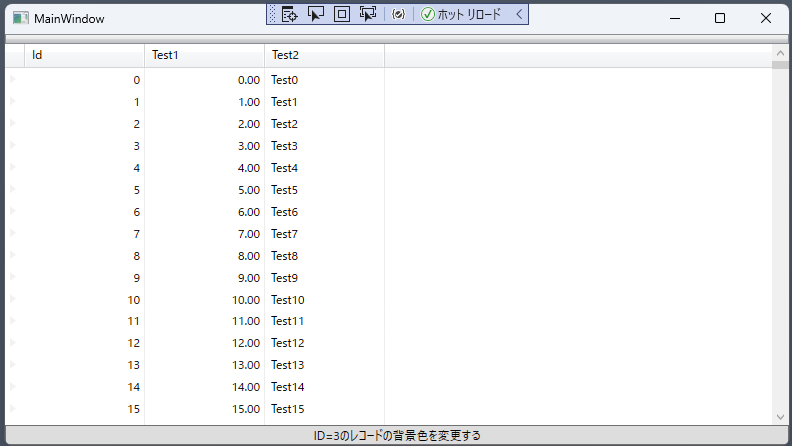Screen dimensions: 792x446
Task: Expand row details for the row with Id 1
Action: (13, 101)
